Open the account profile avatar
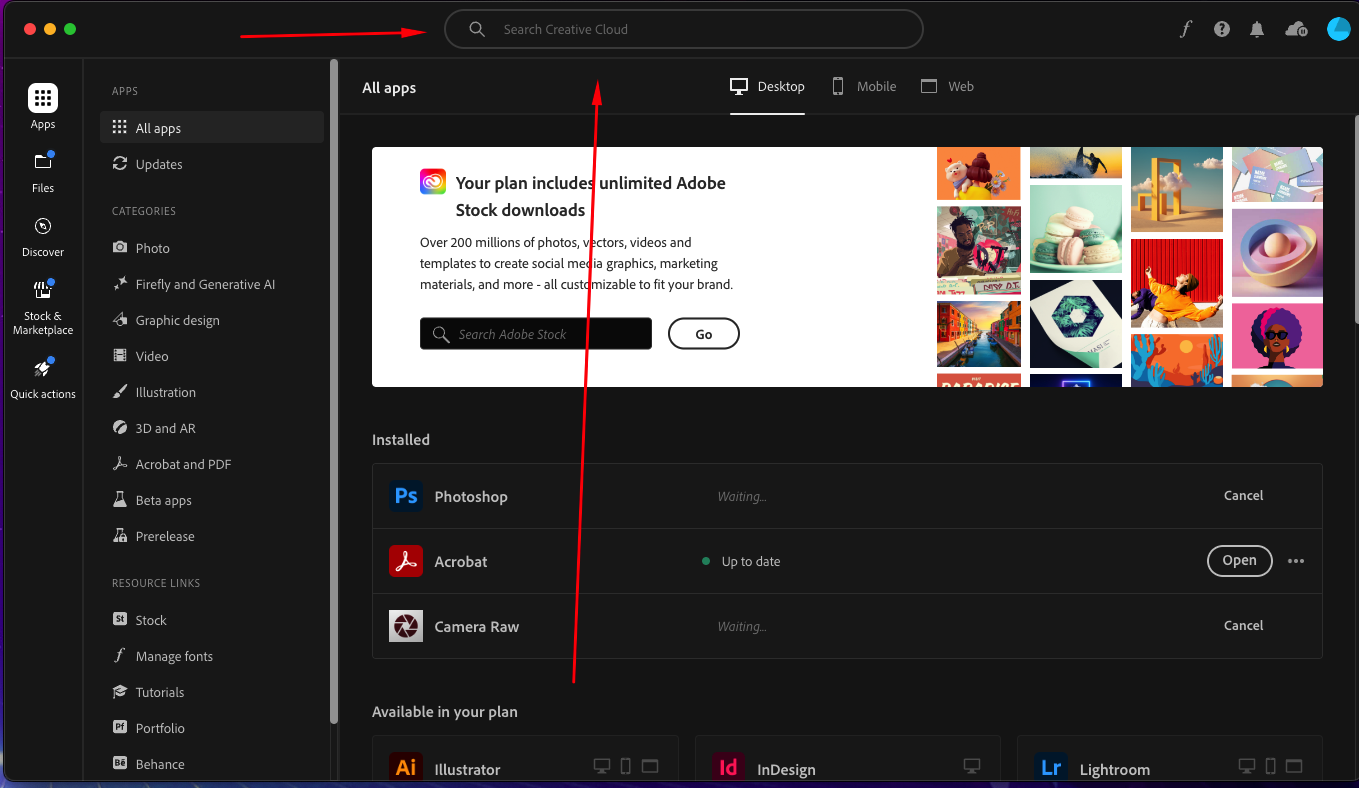 [x=1338, y=29]
